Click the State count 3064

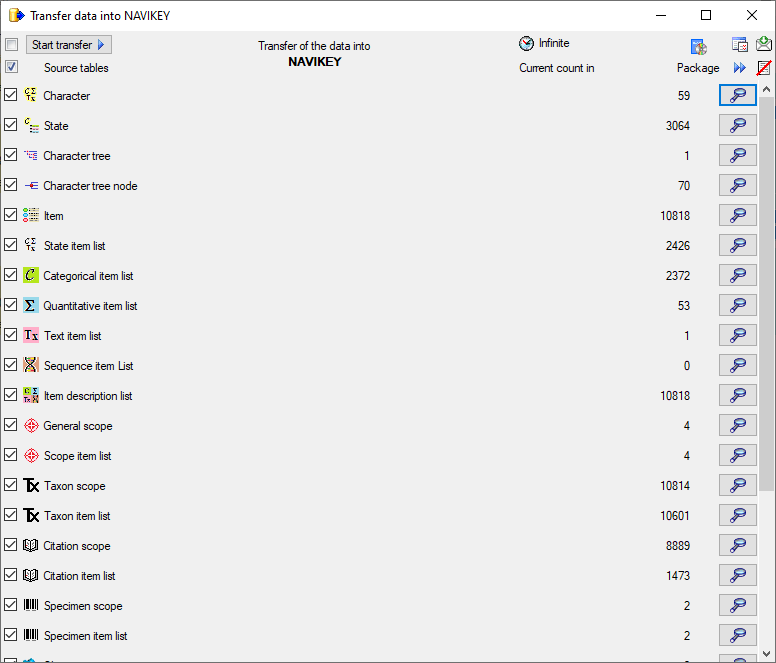coord(678,126)
